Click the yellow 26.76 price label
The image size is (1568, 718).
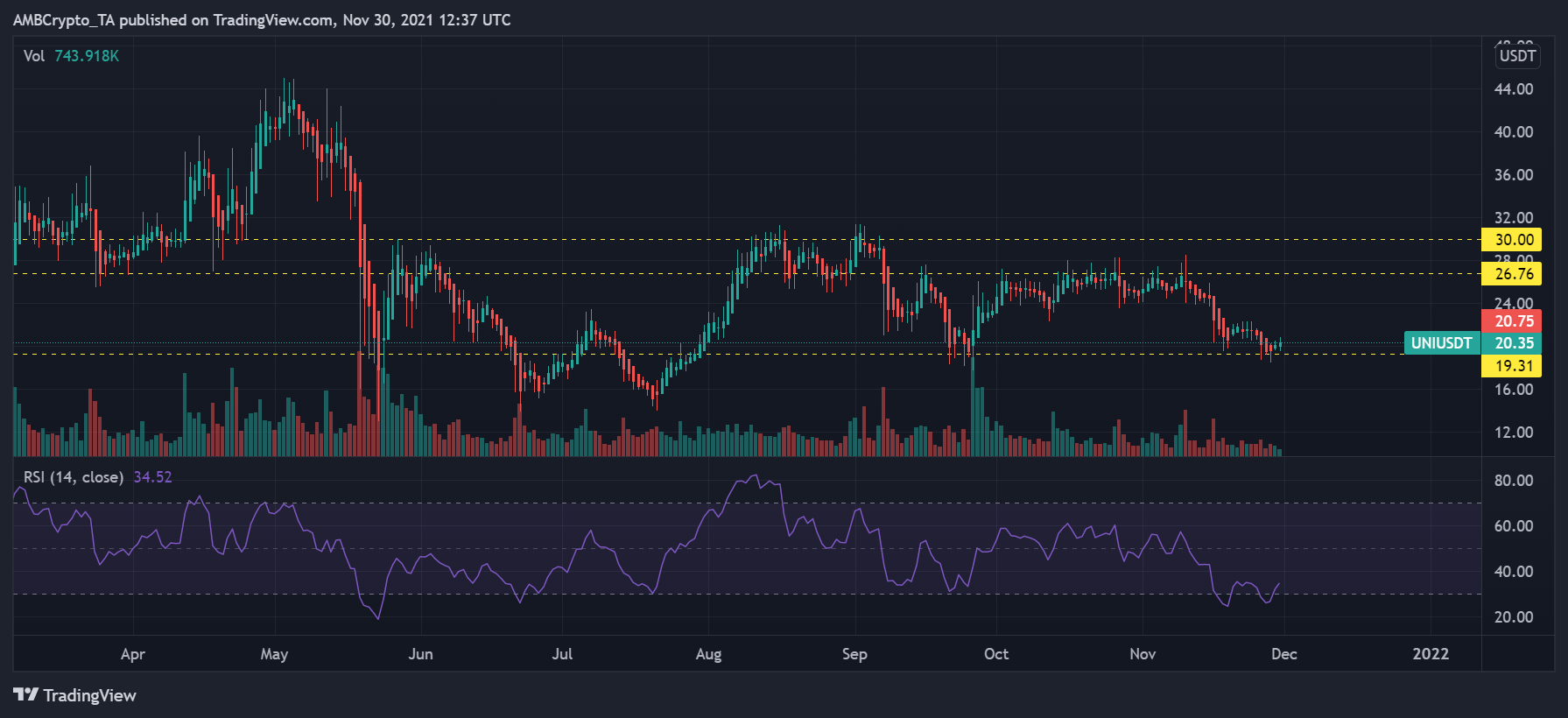point(1511,274)
